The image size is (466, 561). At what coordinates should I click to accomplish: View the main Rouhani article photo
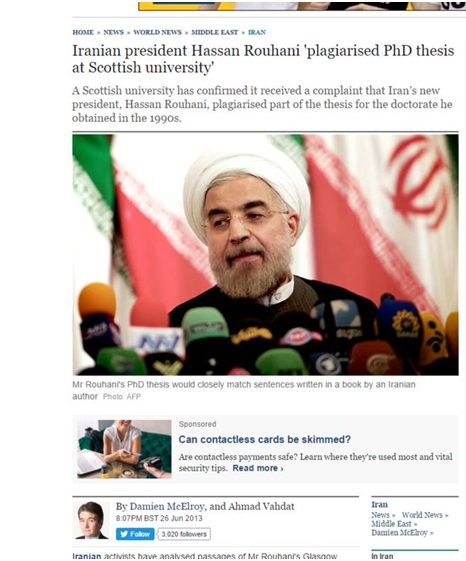point(265,255)
